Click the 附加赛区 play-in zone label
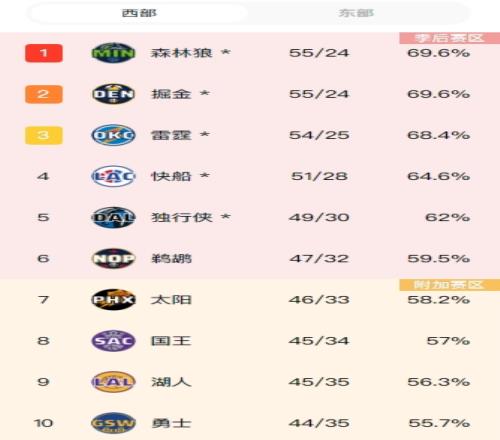 pyautogui.click(x=449, y=285)
